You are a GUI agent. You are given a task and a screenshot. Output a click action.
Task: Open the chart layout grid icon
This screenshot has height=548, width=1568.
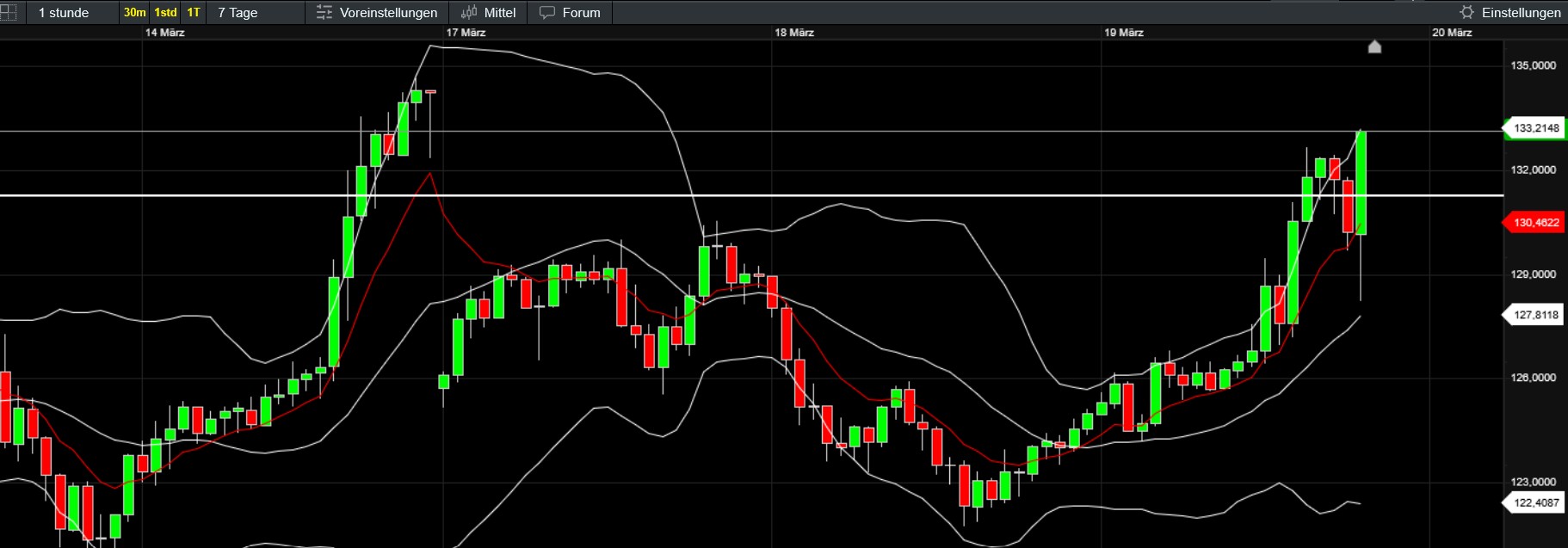click(x=8, y=12)
